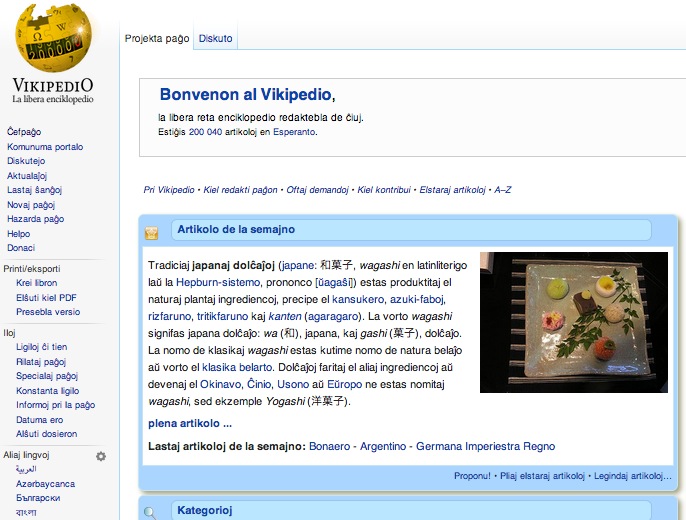
Task: Select Български language link
Action: (38, 498)
